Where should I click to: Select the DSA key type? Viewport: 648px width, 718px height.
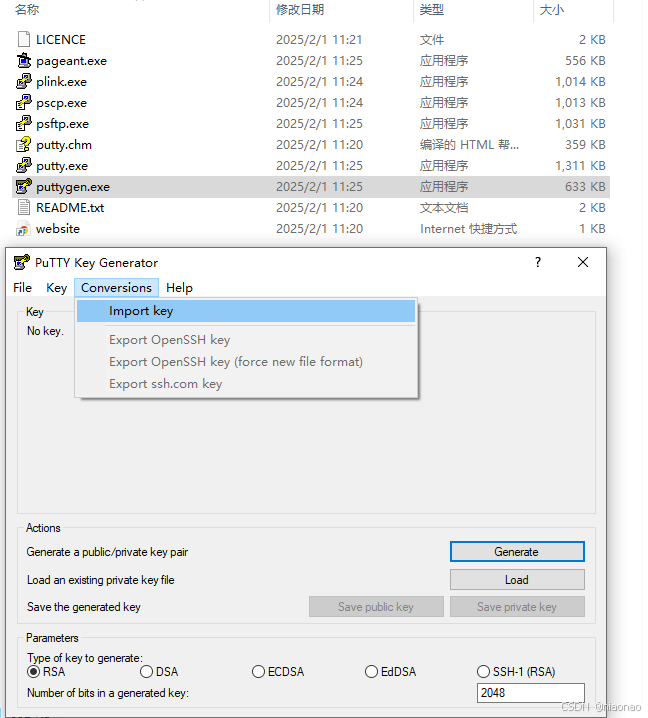pyautogui.click(x=146, y=672)
